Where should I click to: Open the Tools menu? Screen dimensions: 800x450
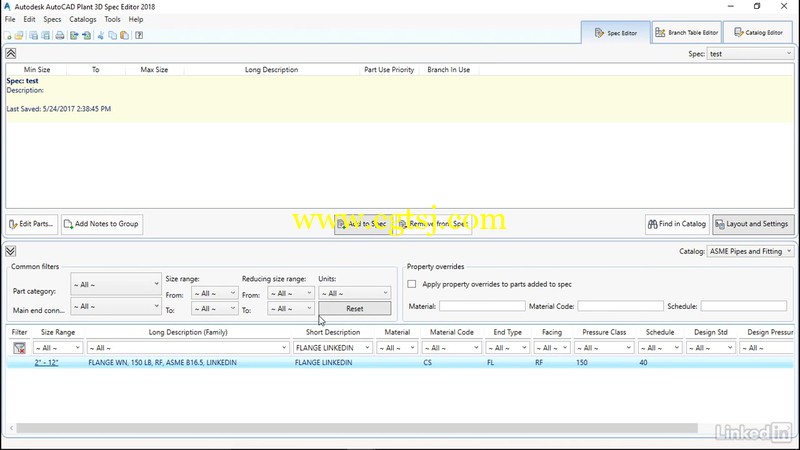click(112, 19)
